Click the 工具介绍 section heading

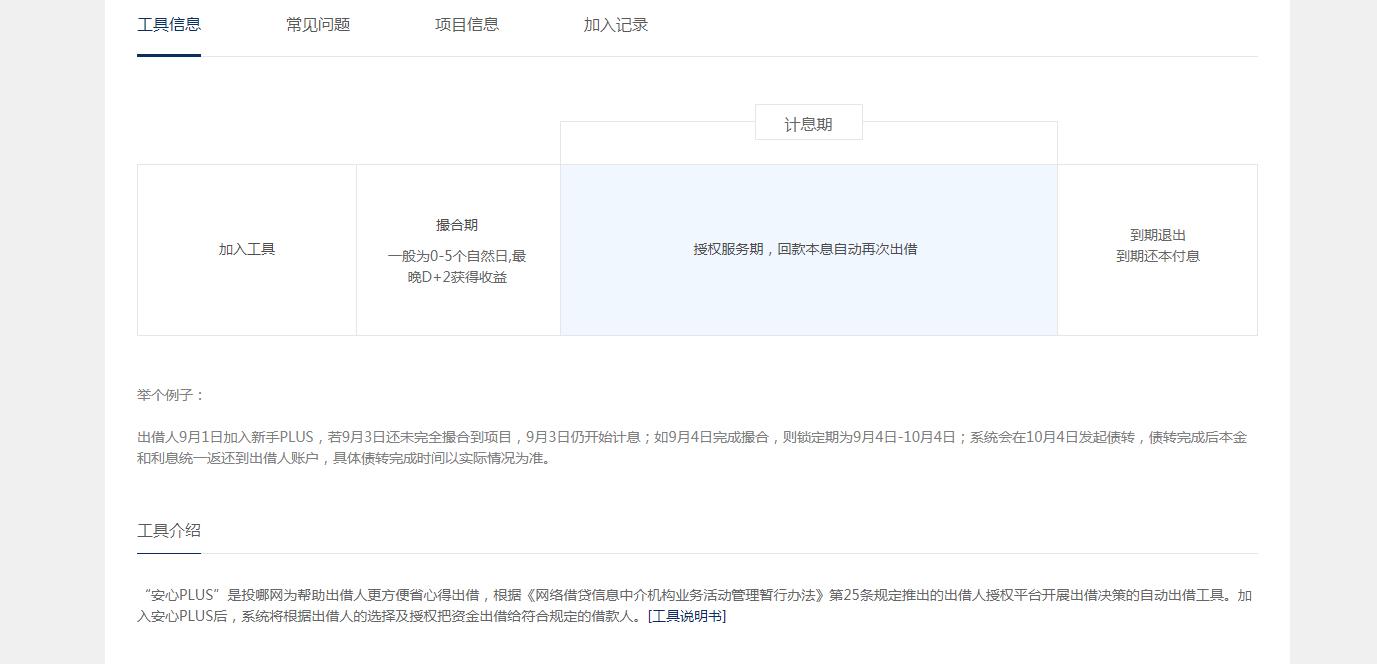pyautogui.click(x=169, y=531)
